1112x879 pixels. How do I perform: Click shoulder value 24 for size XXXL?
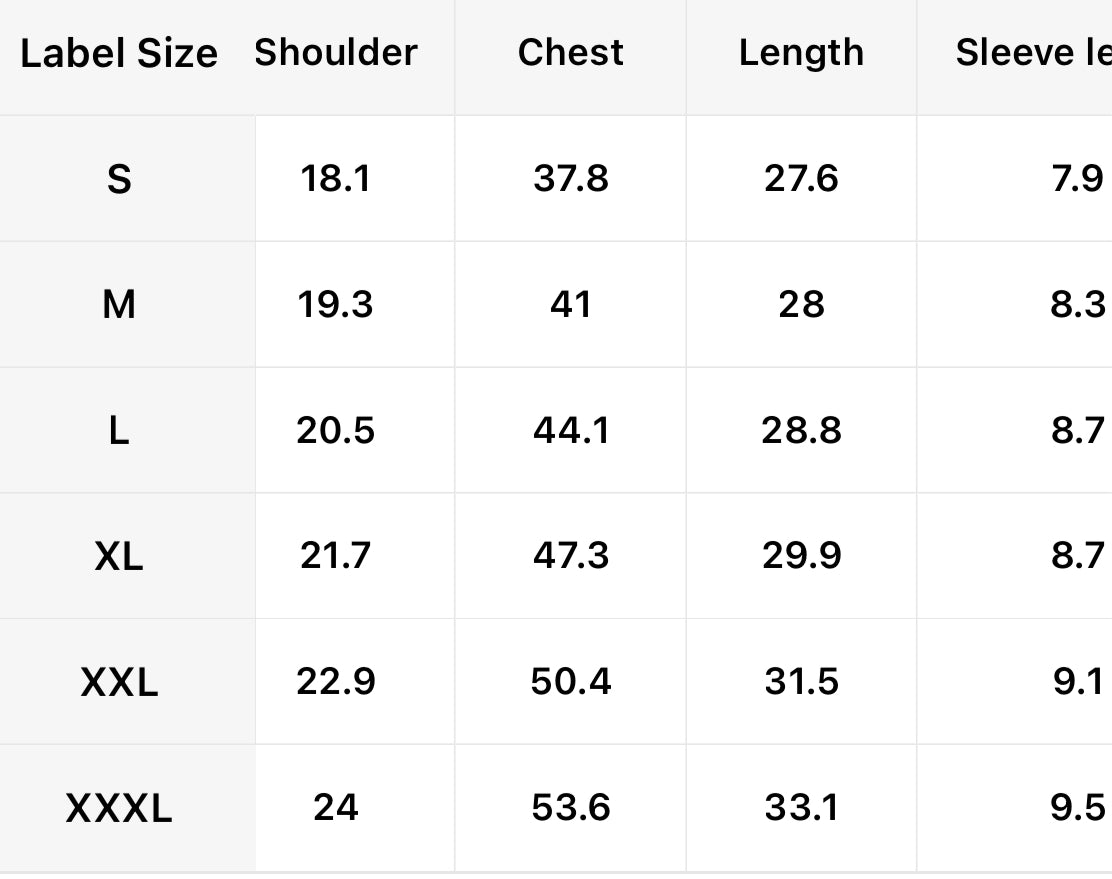click(336, 807)
